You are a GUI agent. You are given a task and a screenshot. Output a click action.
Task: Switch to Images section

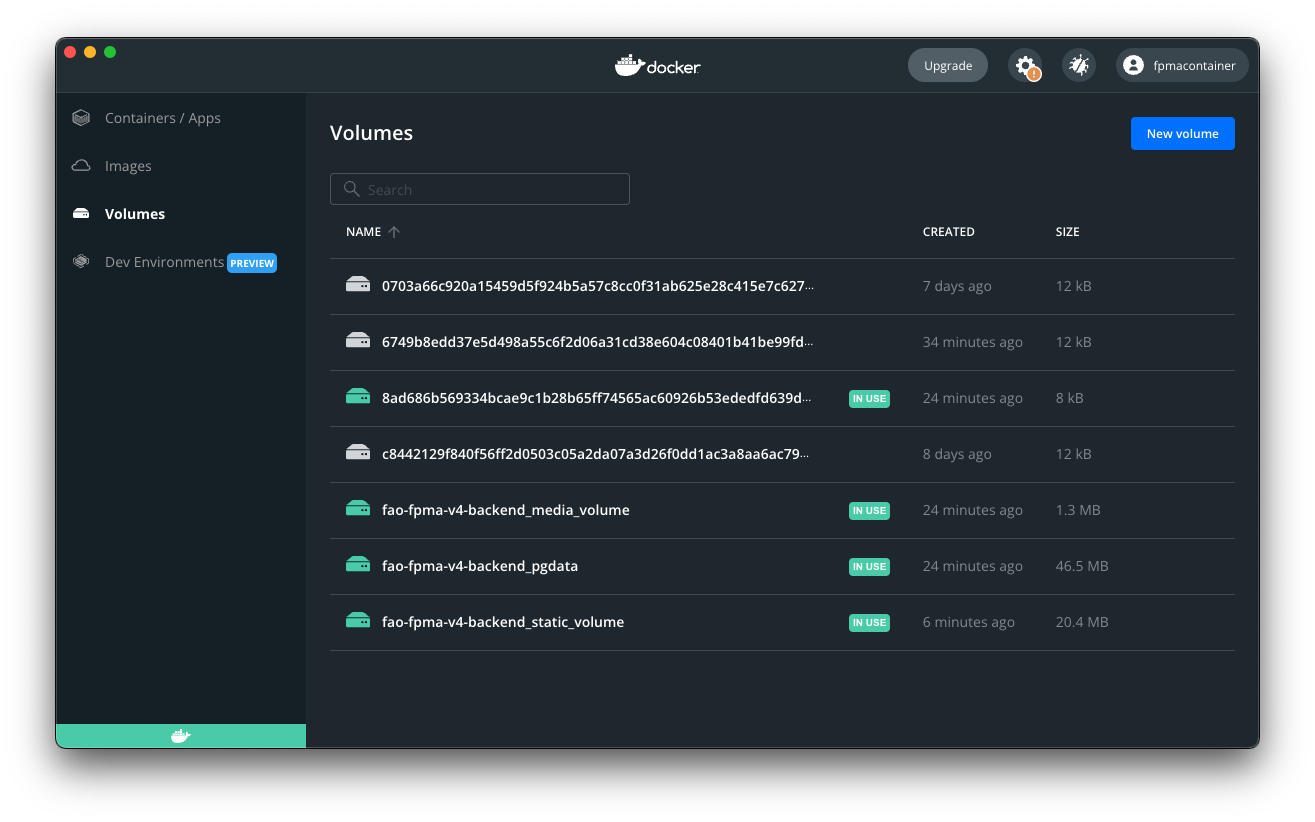tap(128, 166)
